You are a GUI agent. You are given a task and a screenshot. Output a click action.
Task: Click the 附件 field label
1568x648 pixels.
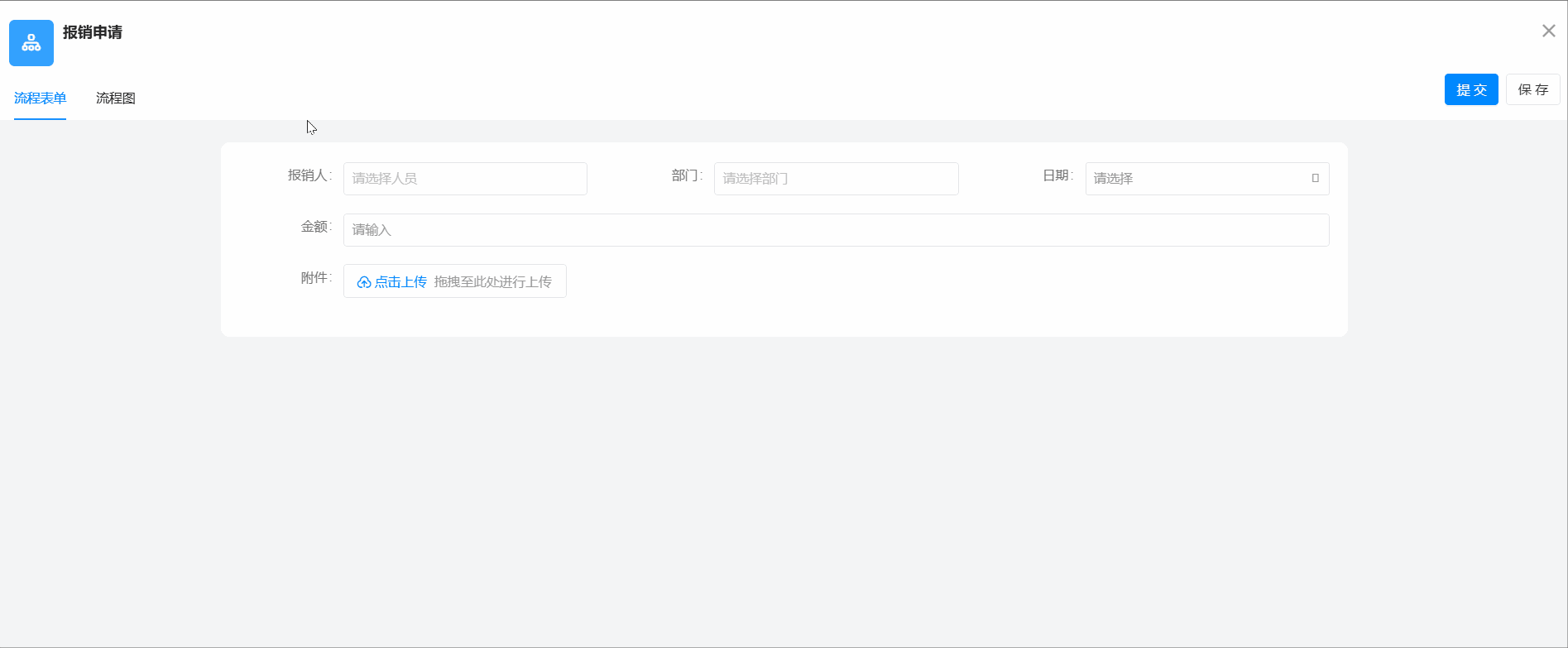[315, 278]
